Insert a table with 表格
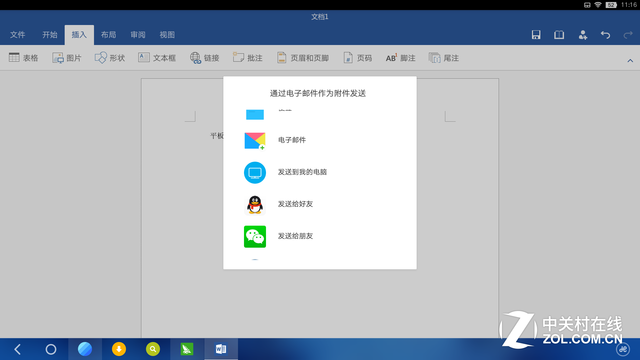 coord(23,58)
